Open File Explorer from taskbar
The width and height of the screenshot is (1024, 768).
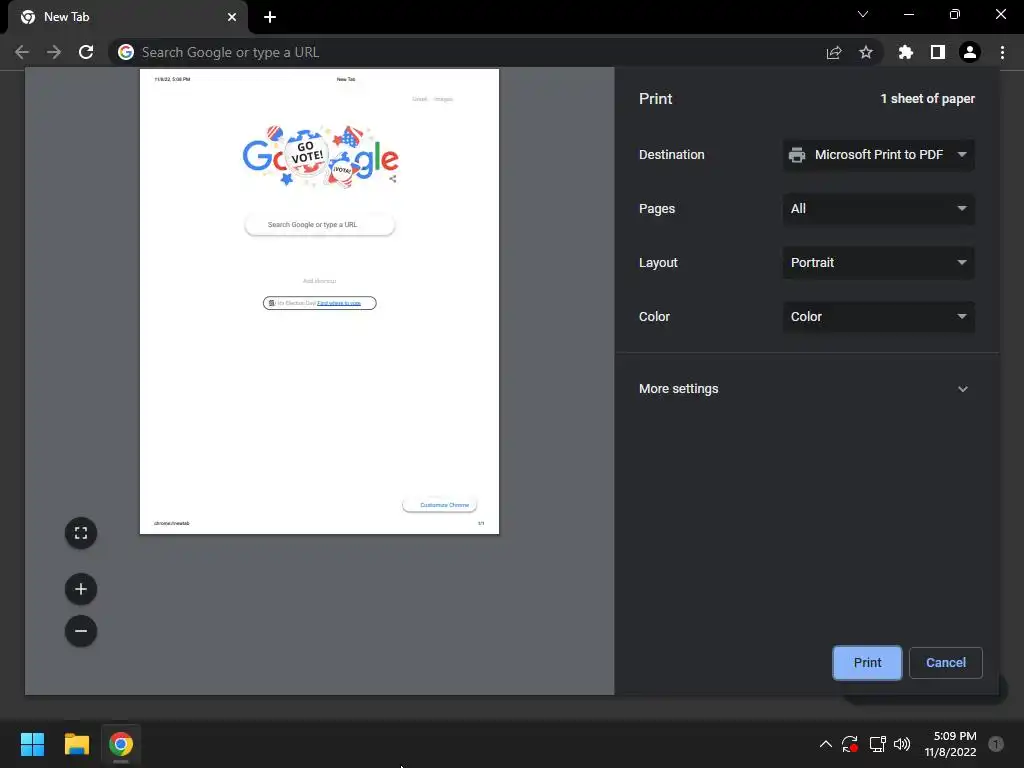click(76, 744)
